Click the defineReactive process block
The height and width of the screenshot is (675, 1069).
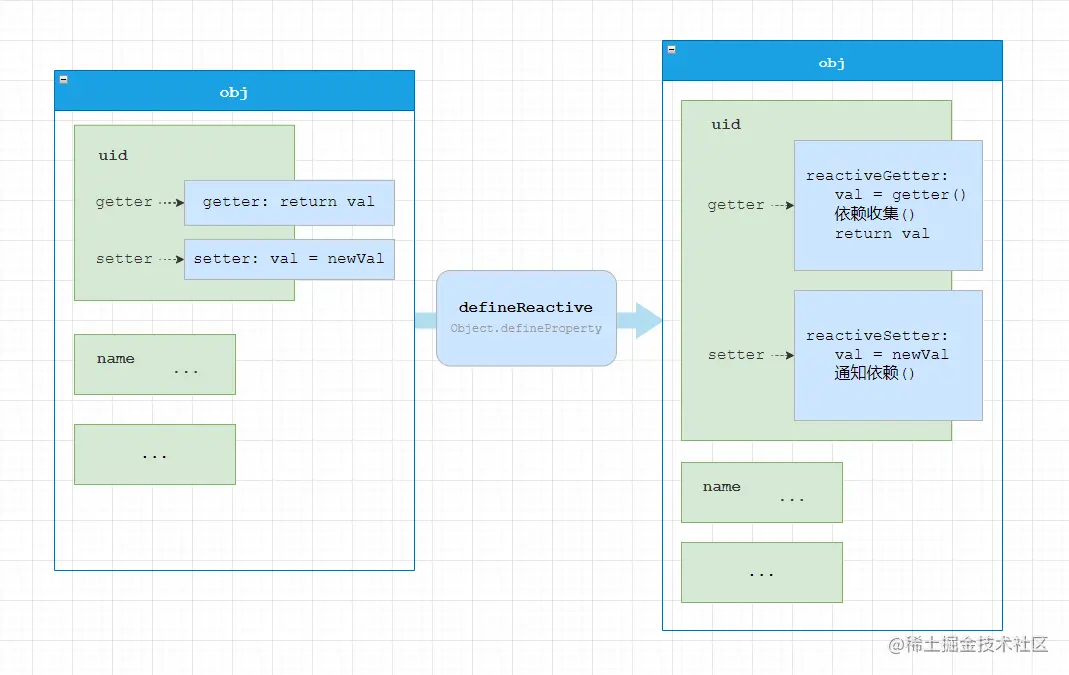tap(526, 317)
